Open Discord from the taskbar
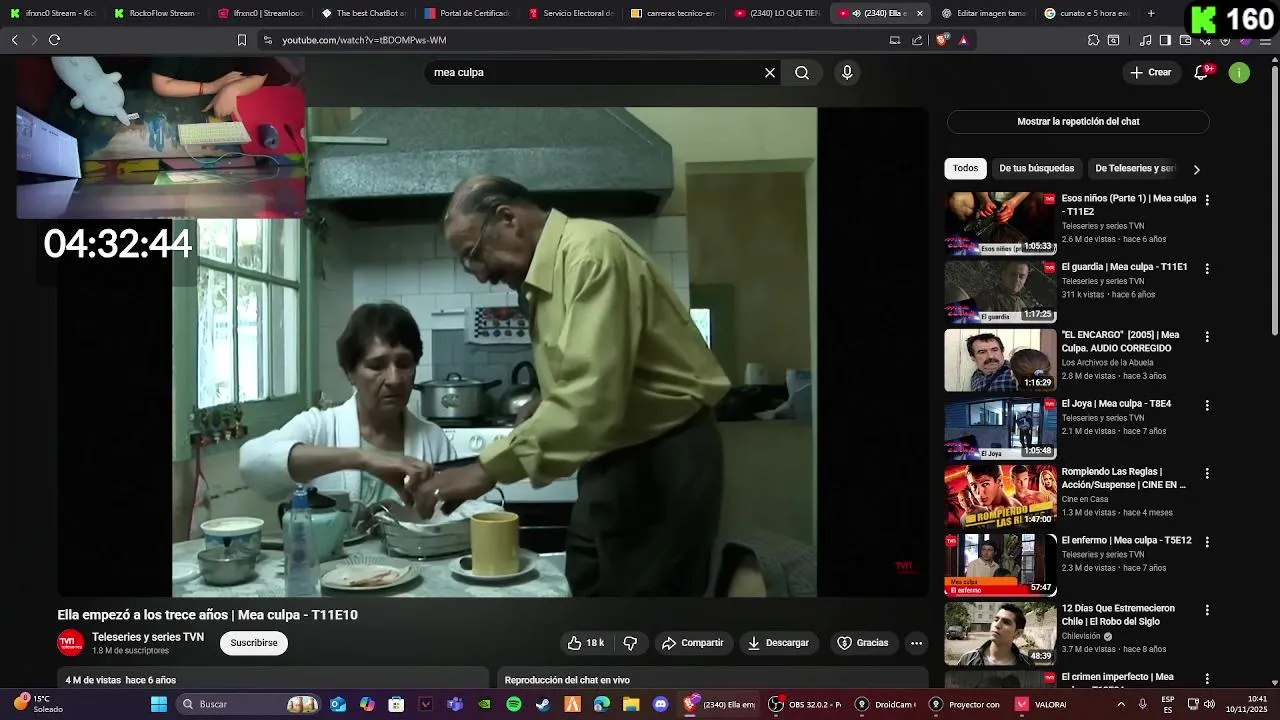 click(x=660, y=704)
